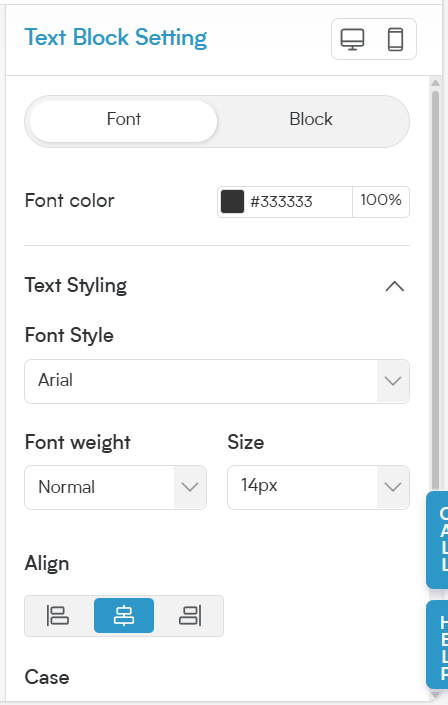Click the font color swatch

[x=233, y=201]
